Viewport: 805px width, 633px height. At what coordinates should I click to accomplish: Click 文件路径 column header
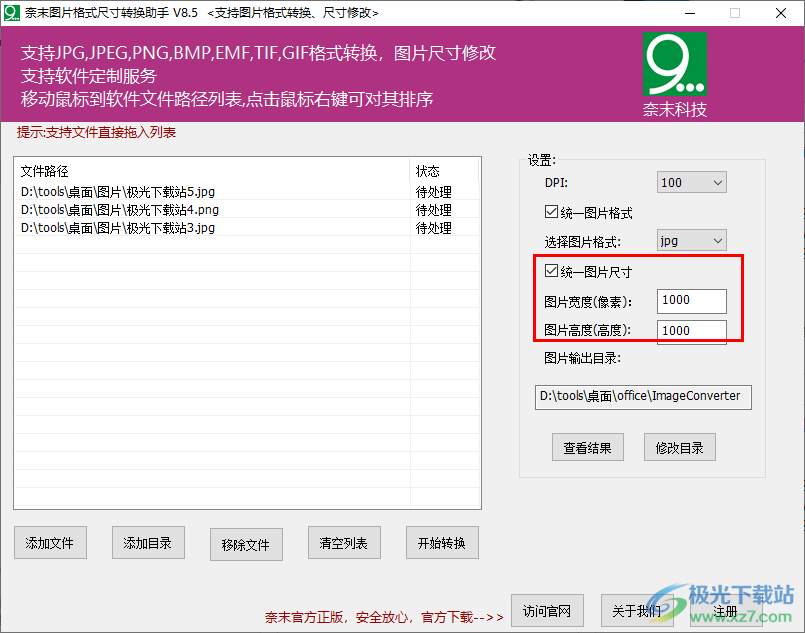(x=212, y=171)
